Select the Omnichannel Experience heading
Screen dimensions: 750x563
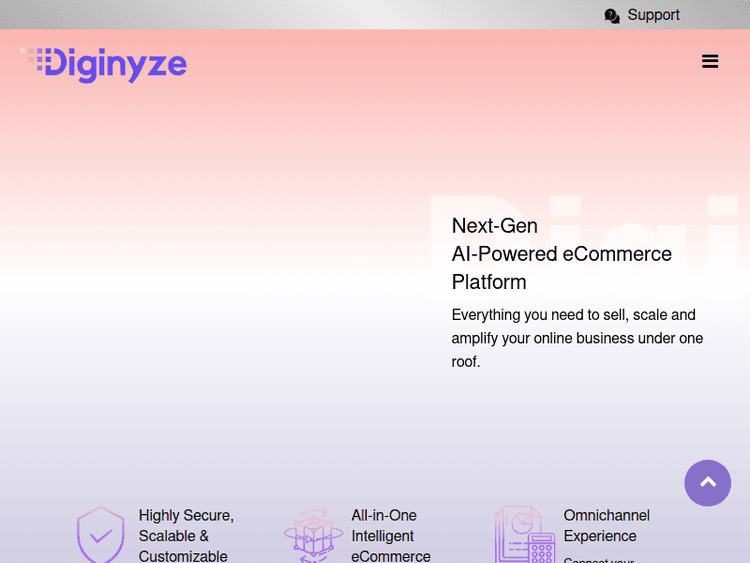pos(606,526)
